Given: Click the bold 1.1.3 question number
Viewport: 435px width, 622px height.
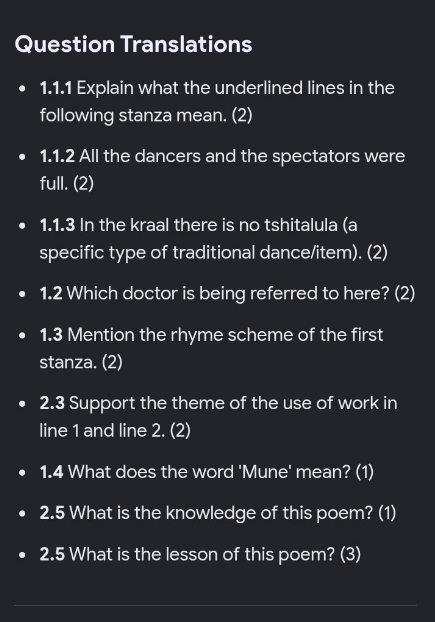Looking at the screenshot, I should tap(57, 225).
